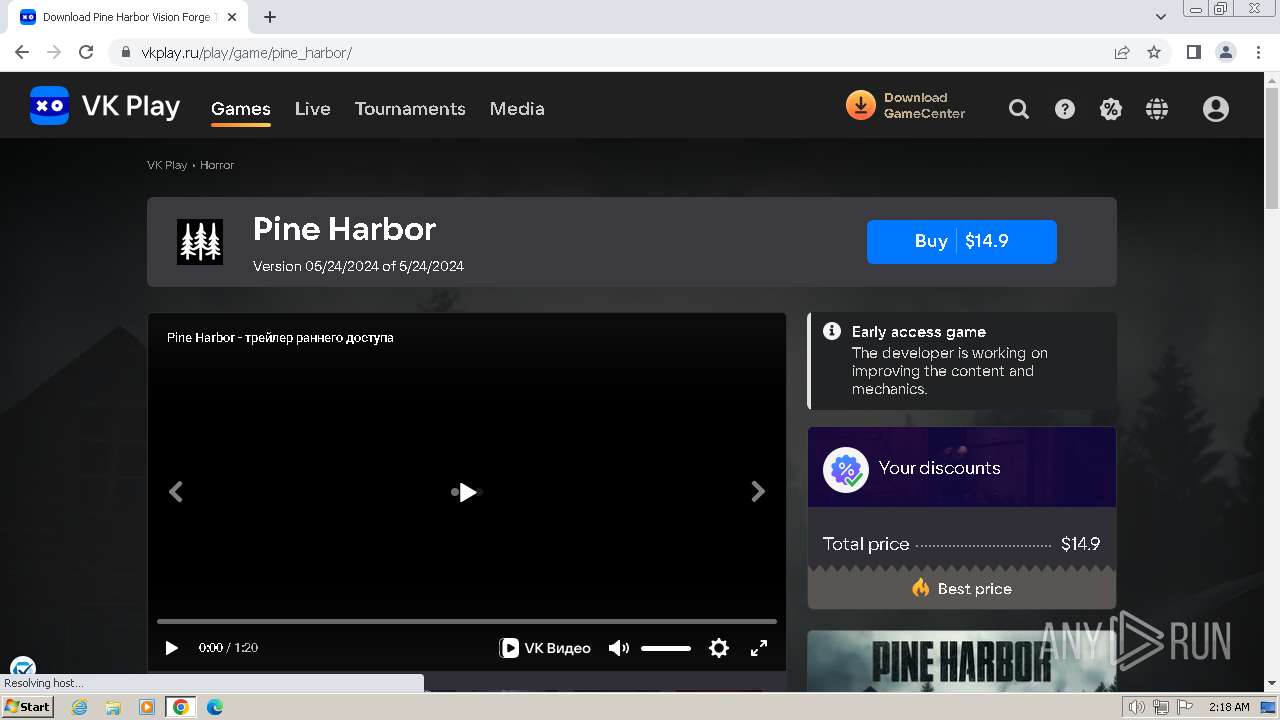Image resolution: width=1280 pixels, height=720 pixels.
Task: Show previous media with left arrow
Action: coord(176,491)
